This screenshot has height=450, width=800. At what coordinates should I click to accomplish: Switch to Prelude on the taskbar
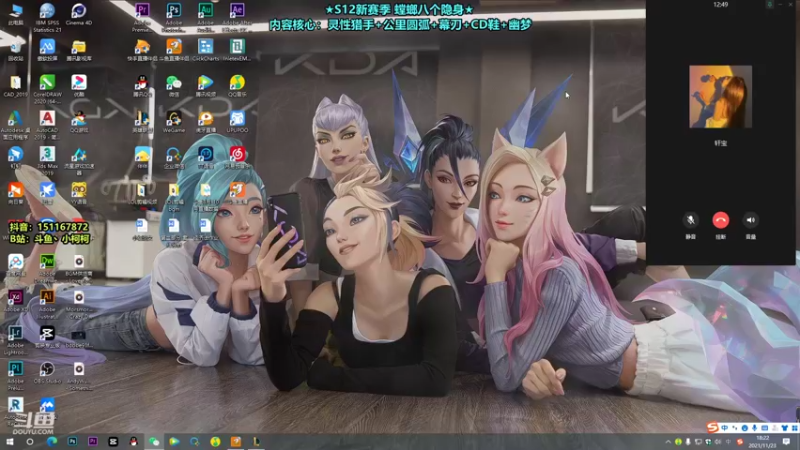coord(92,441)
